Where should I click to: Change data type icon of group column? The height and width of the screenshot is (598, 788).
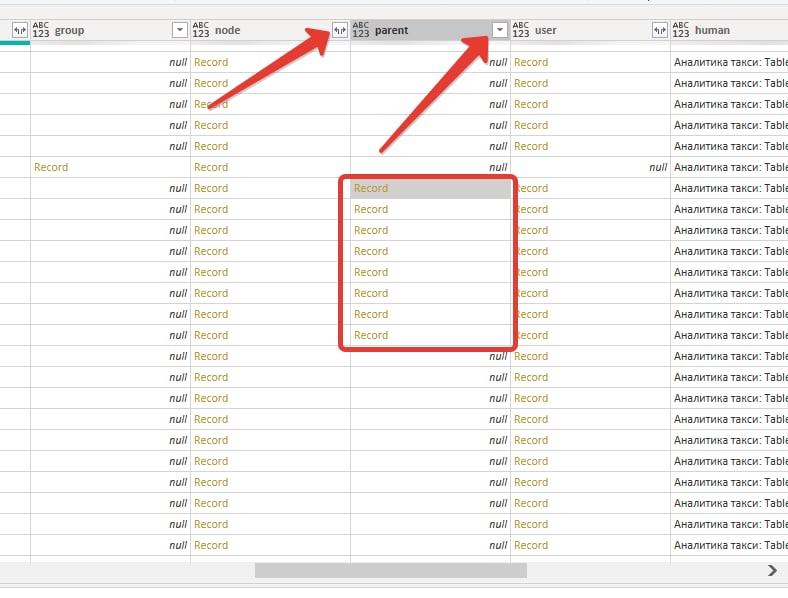[x=41, y=30]
